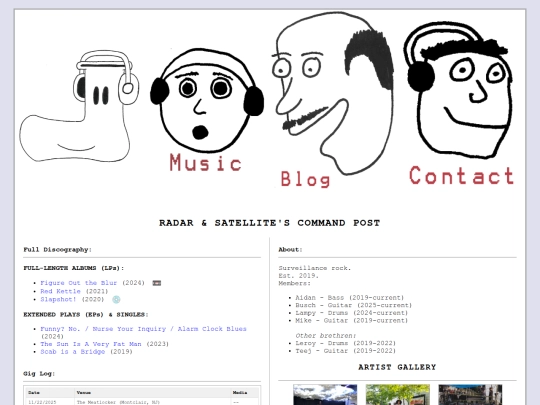Screen dimensions: 540x405
Task: Open the Figure Out the Blur album link
Action: tap(79, 283)
